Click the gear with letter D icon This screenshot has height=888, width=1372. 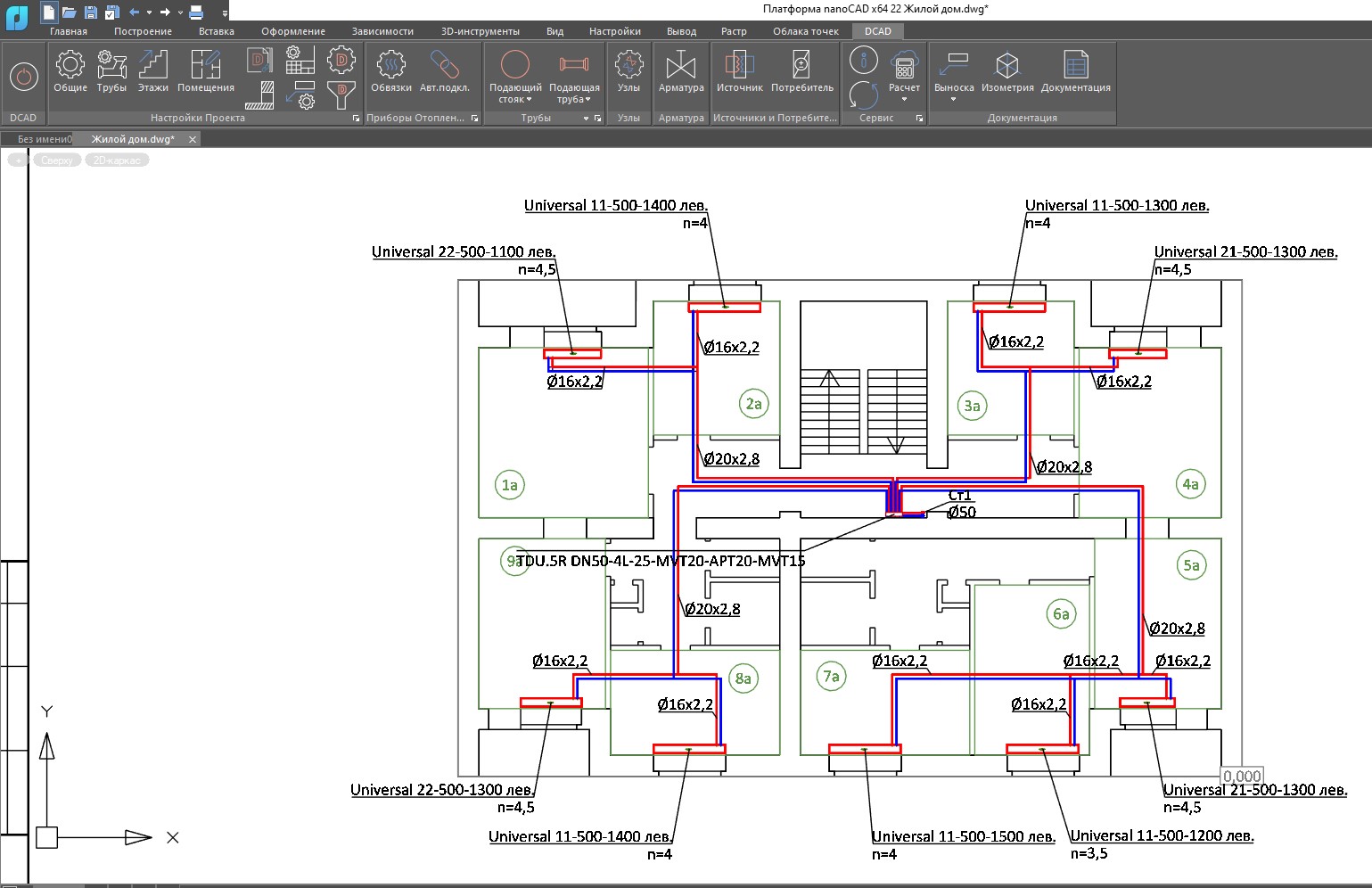(341, 61)
